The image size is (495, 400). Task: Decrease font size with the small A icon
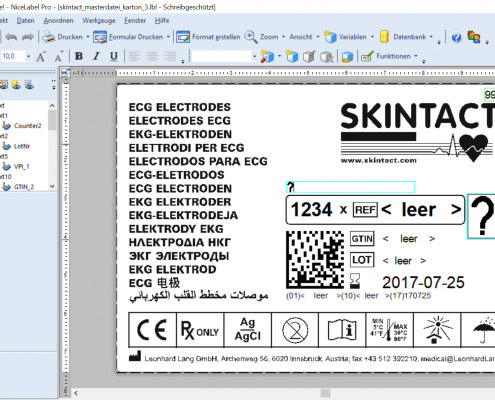[x=58, y=57]
